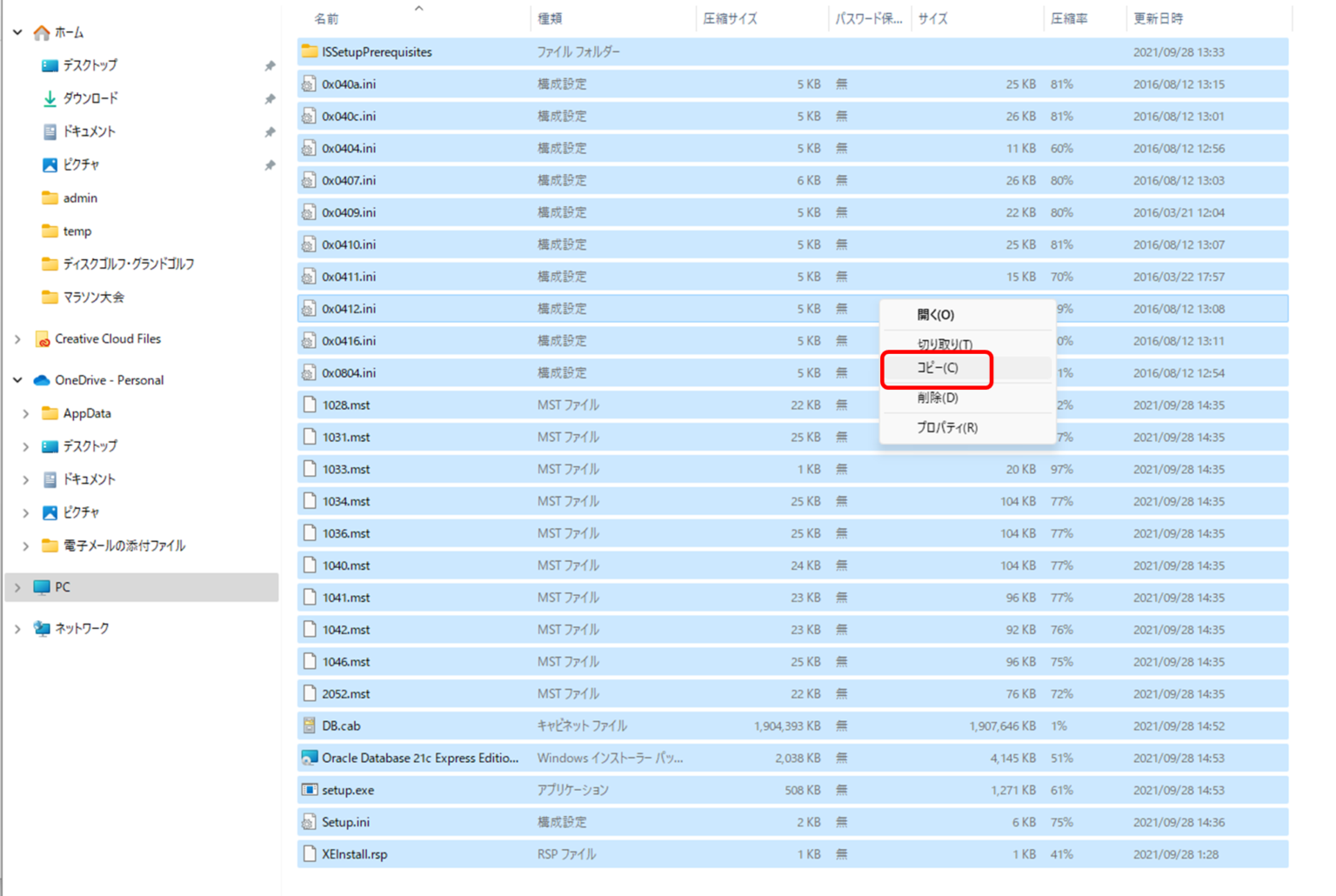Select プロパティ(R) in the context menu
Image resolution: width=1336 pixels, height=896 pixels.
(946, 427)
